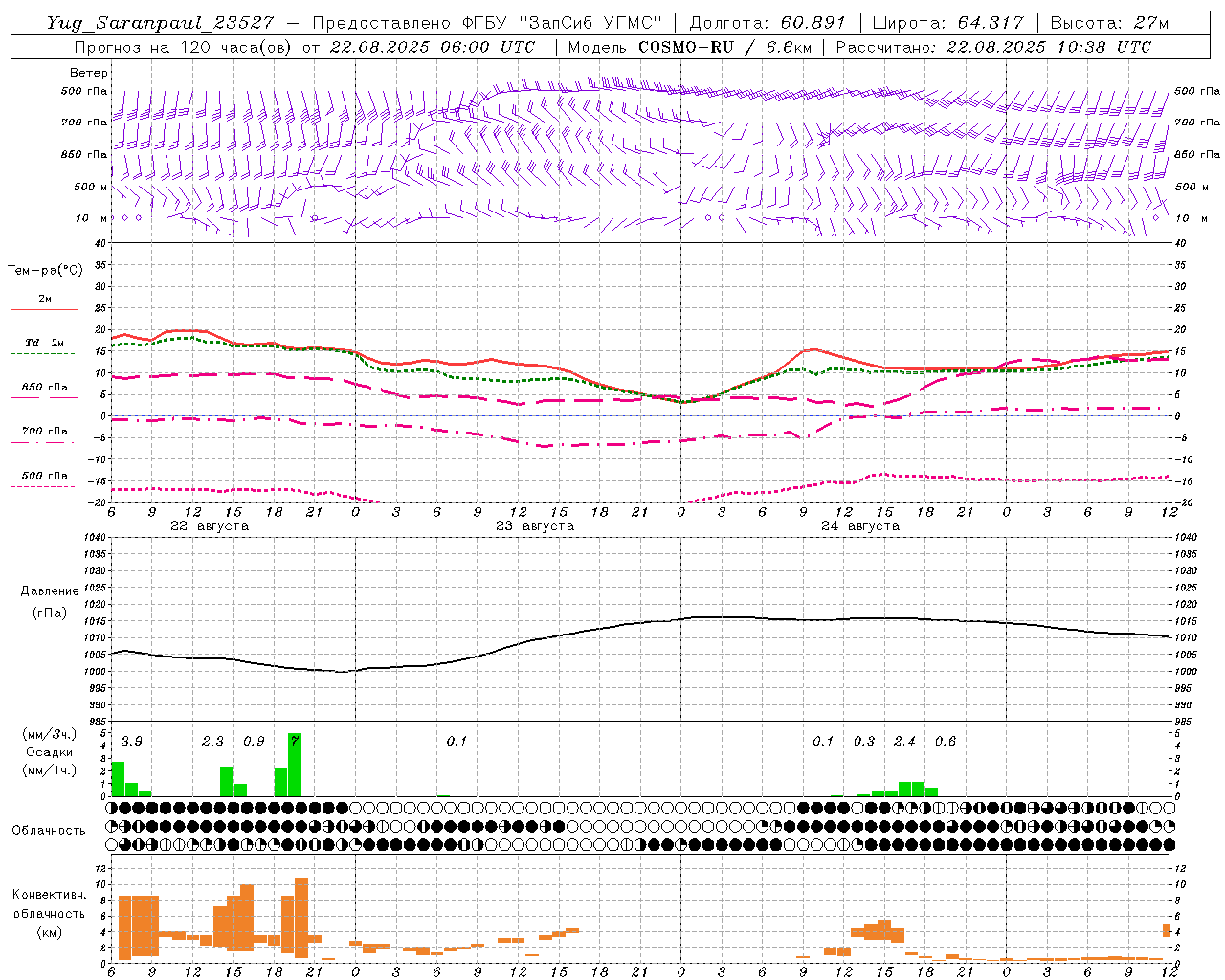Click the "Осадки" precipitation panel label
Screen dimensions: 1225x980
tap(50, 752)
